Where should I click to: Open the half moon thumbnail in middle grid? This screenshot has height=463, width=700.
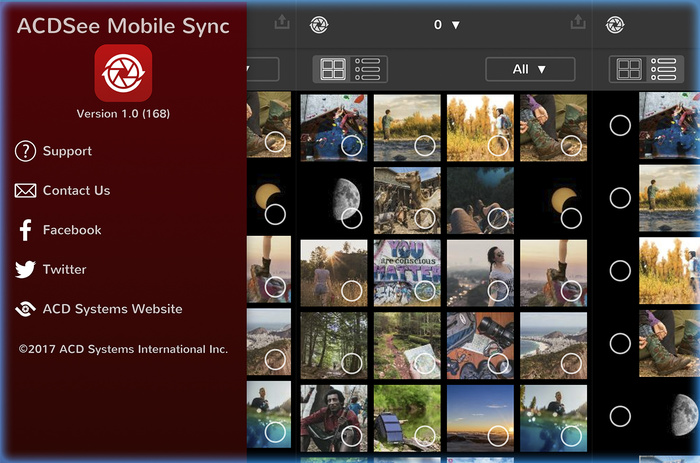pyautogui.click(x=334, y=200)
